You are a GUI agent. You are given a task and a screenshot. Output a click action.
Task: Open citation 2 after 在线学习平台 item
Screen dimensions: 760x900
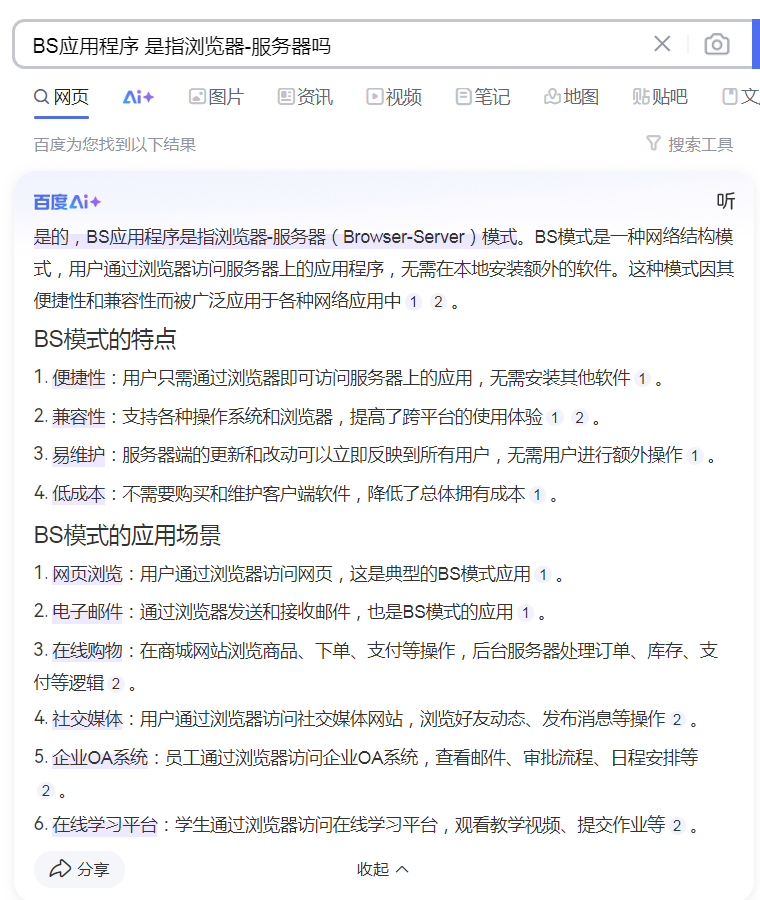point(677,826)
